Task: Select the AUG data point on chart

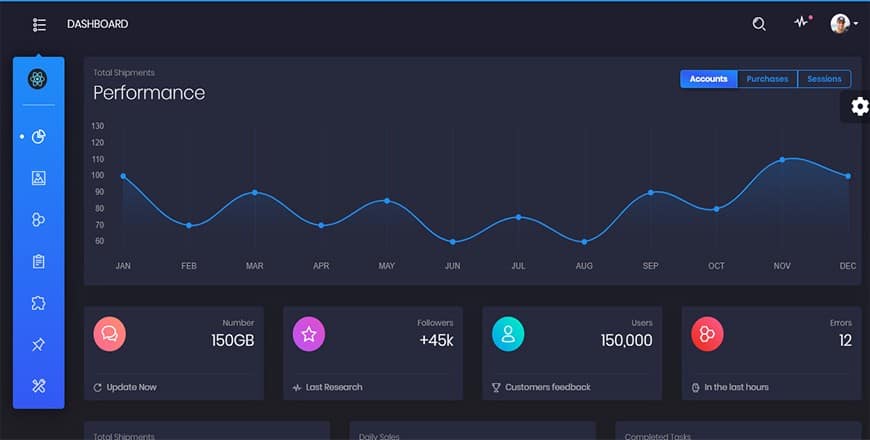Action: (584, 242)
